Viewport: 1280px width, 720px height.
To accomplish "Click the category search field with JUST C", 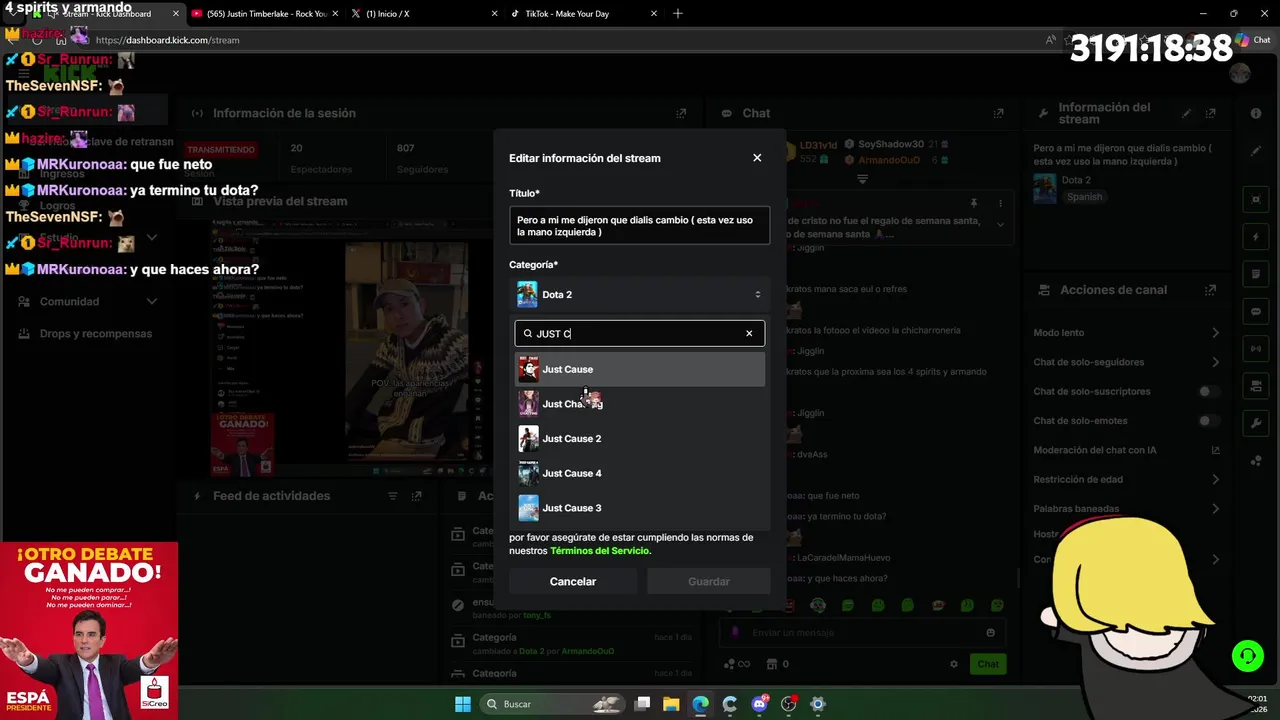I will [640, 334].
